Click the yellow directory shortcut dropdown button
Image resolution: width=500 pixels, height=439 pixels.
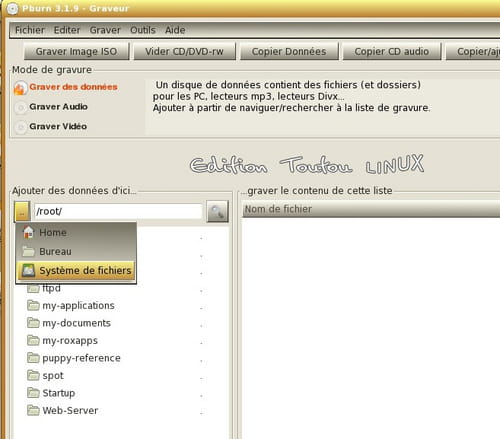pyautogui.click(x=22, y=211)
